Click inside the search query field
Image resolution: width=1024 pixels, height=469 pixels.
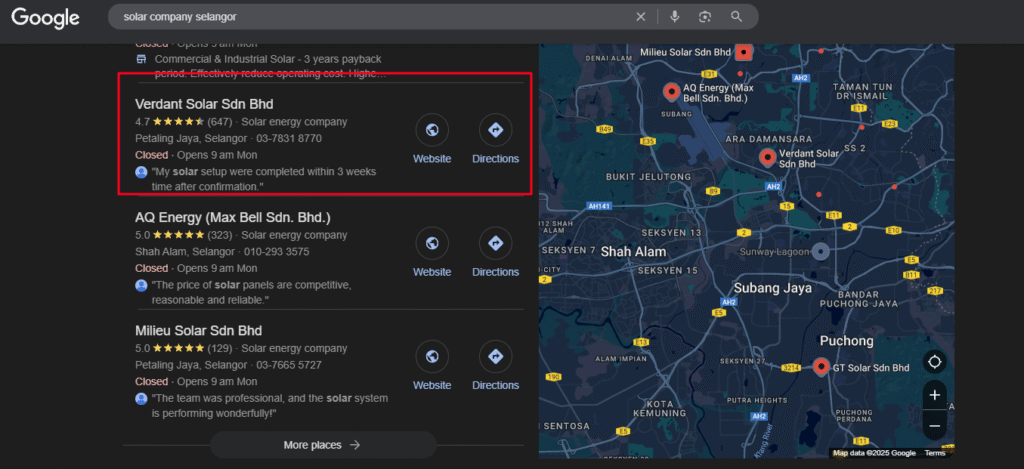[370, 17]
